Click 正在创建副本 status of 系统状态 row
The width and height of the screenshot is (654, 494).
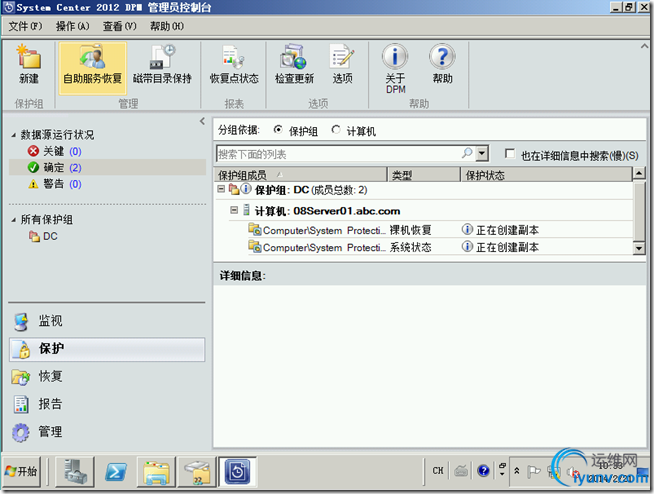507,247
